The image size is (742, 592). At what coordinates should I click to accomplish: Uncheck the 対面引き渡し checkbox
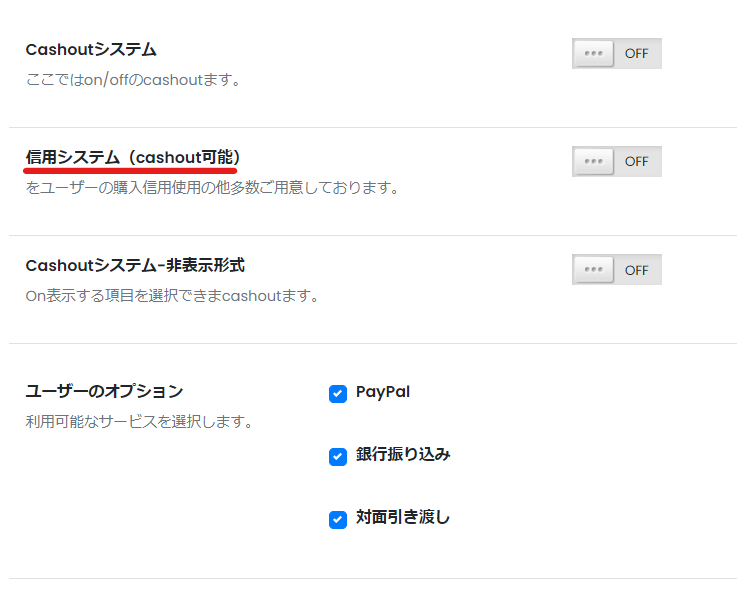(338, 520)
